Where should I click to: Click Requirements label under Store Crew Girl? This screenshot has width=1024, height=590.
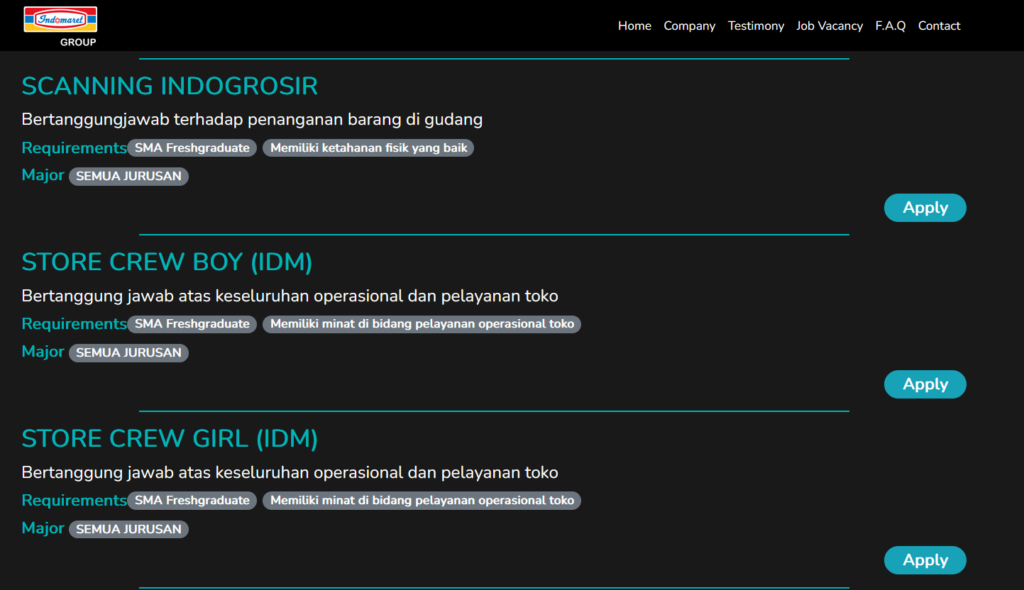(x=74, y=500)
